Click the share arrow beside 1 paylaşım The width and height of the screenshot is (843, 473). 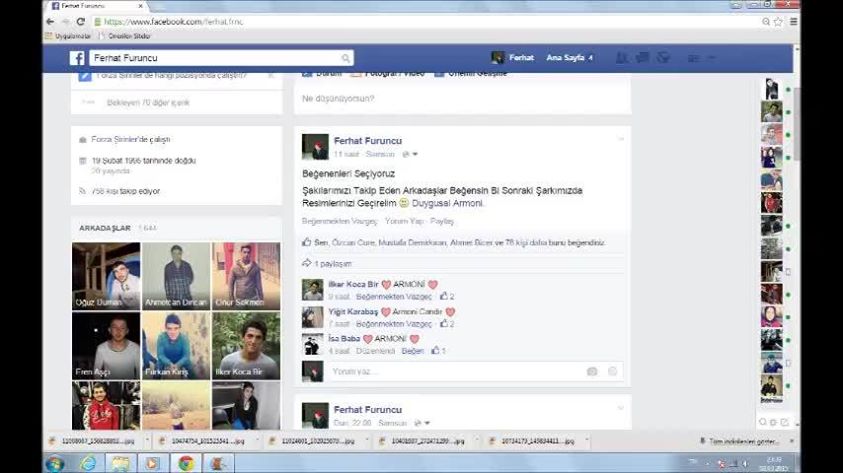pyautogui.click(x=306, y=263)
